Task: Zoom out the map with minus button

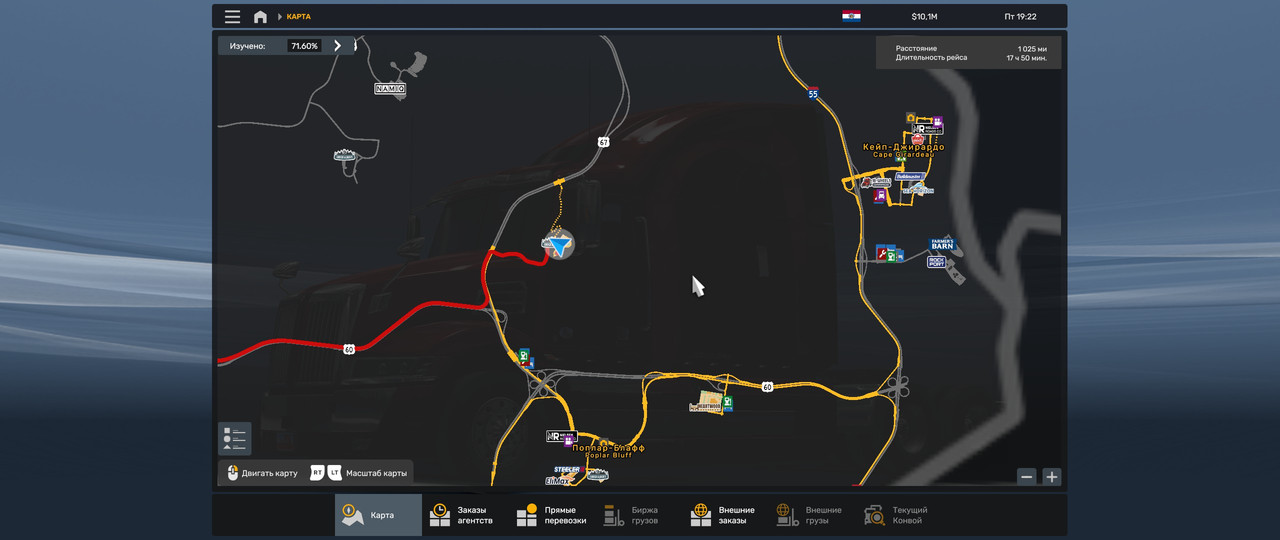Action: 1027,477
